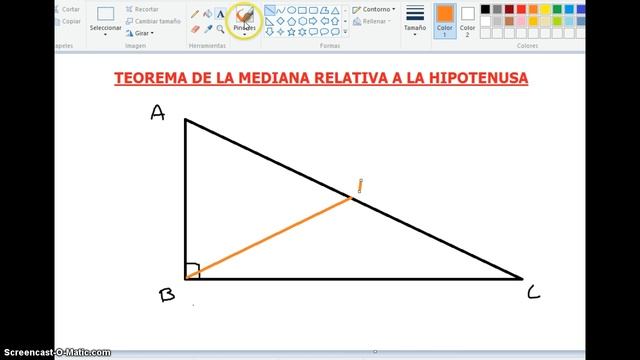Choose the Cloud callout shape
This screenshot has width=640, height=360.
point(335,32)
